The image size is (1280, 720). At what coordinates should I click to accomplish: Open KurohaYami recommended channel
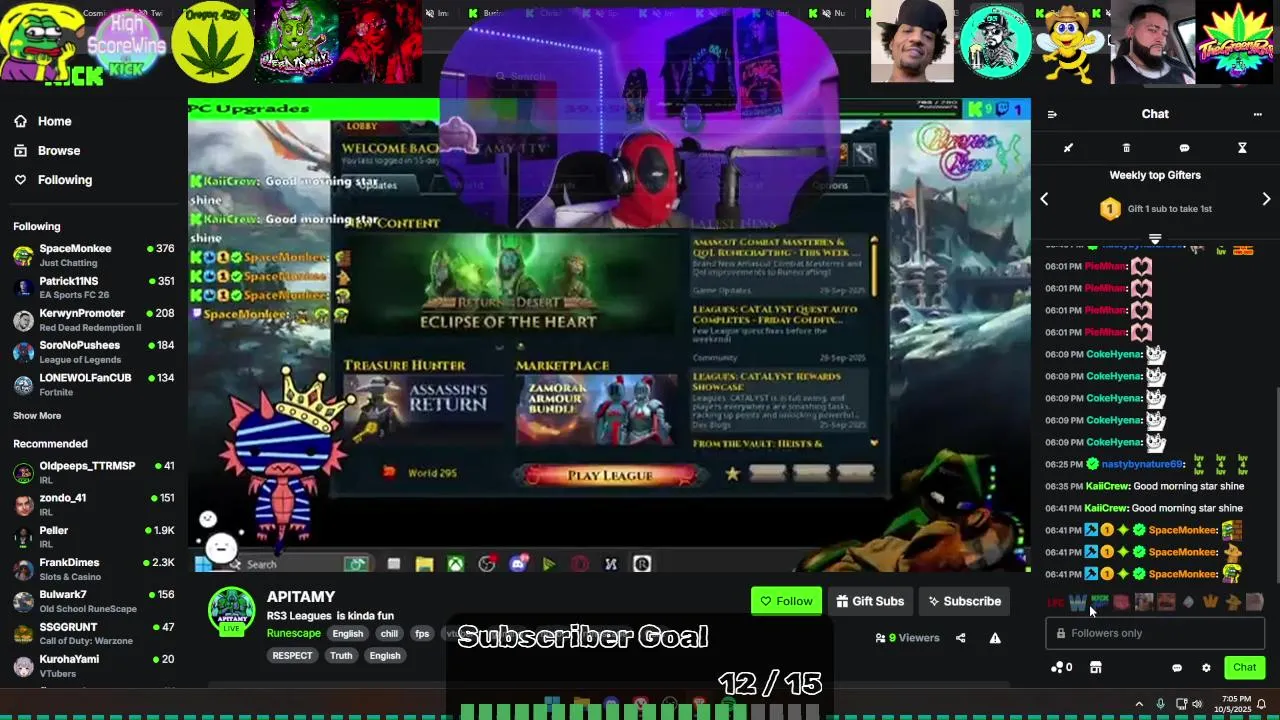pos(93,665)
